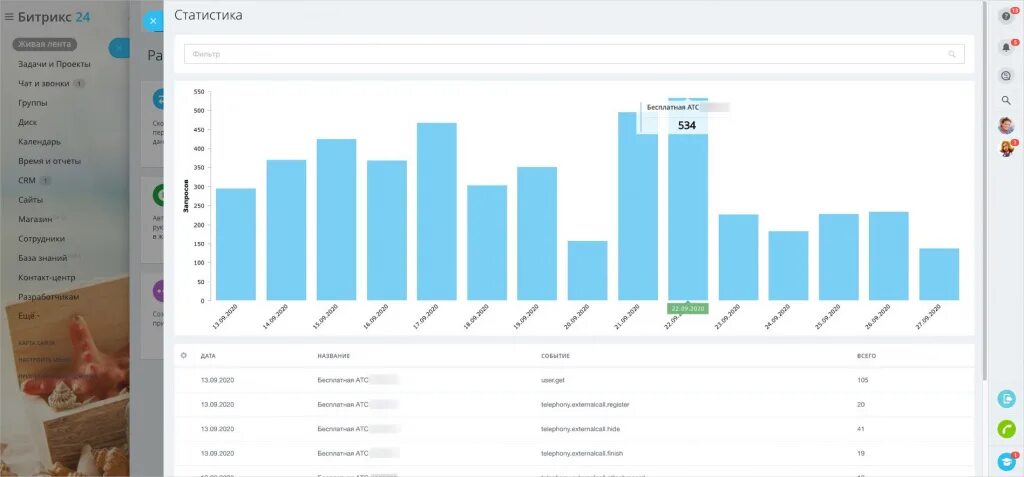Click the magnifier icon in the Фильтр field
The width and height of the screenshot is (1024, 477).
click(952, 54)
